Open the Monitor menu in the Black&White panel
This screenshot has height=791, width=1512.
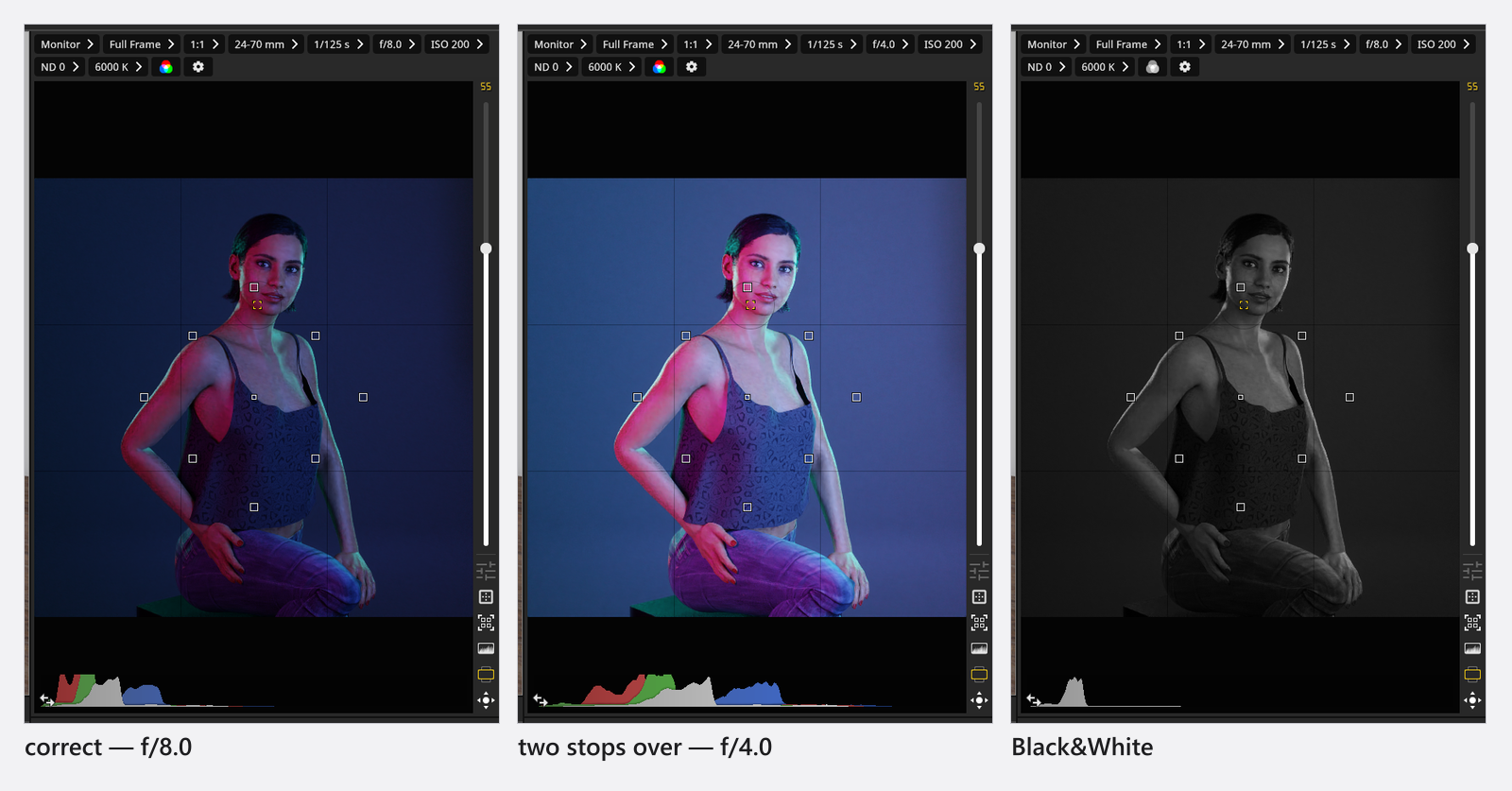1054,44
